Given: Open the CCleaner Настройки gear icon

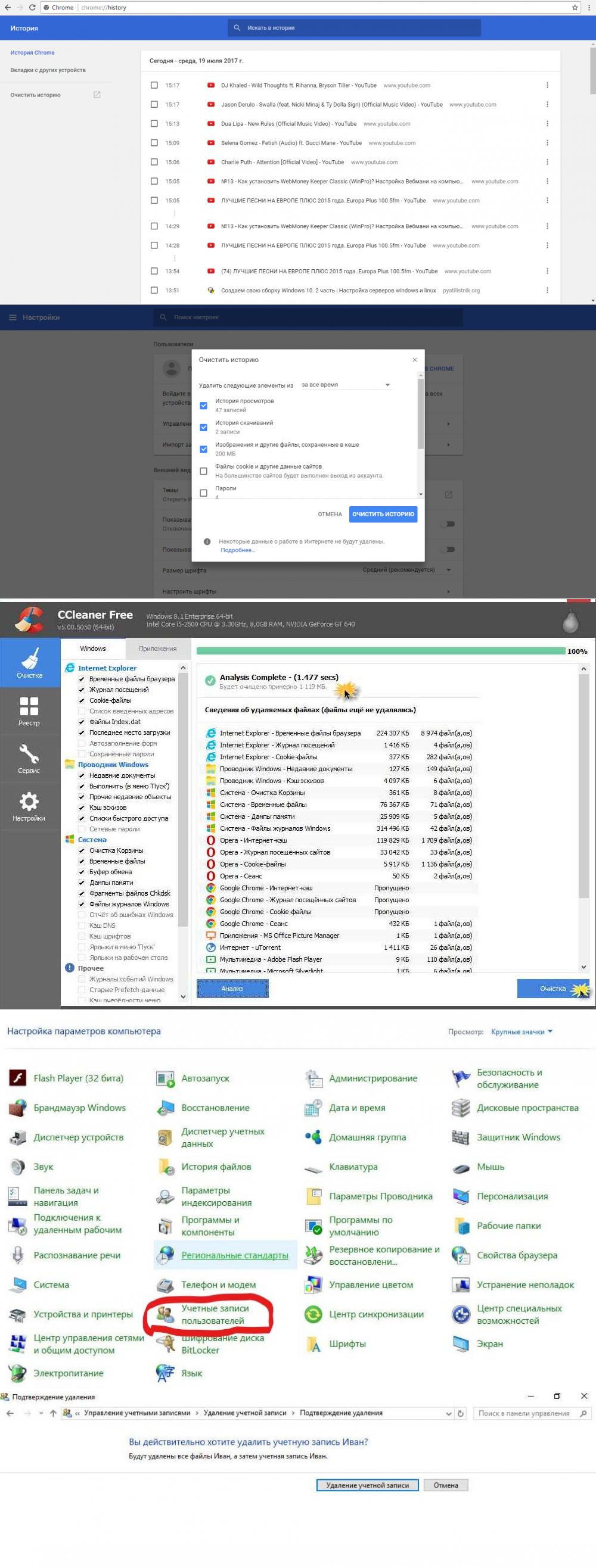Looking at the screenshot, I should tap(29, 806).
